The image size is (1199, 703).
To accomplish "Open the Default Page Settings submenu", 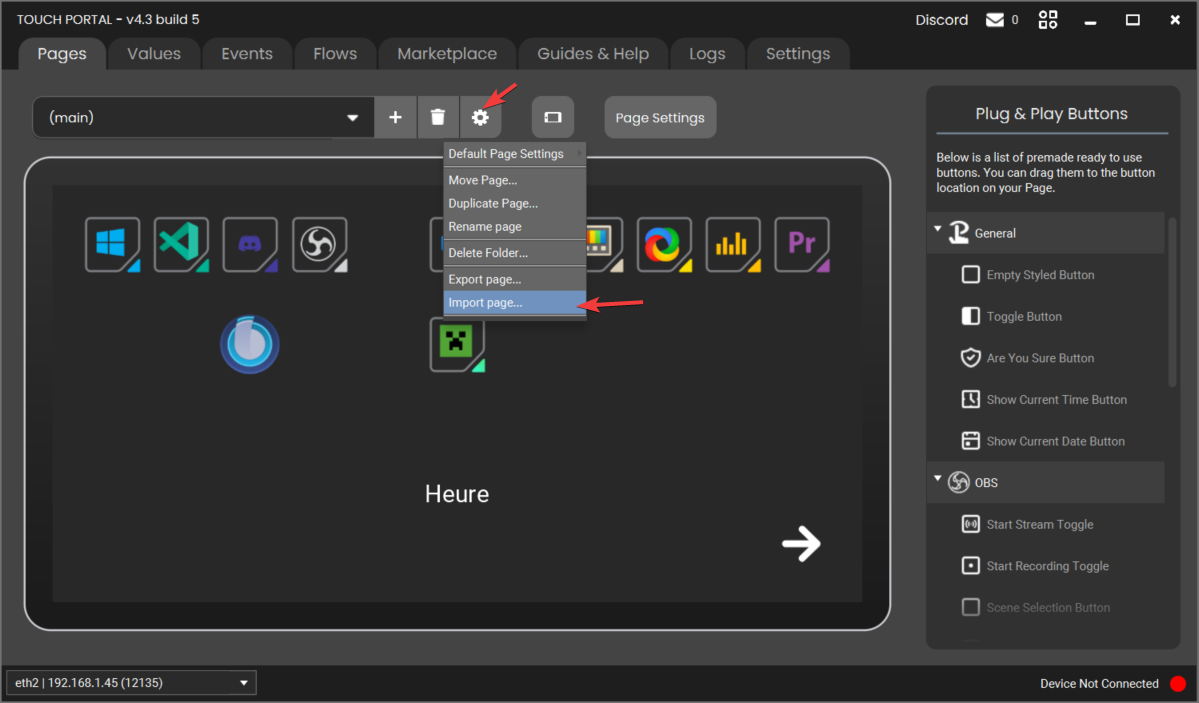I will tap(515, 154).
